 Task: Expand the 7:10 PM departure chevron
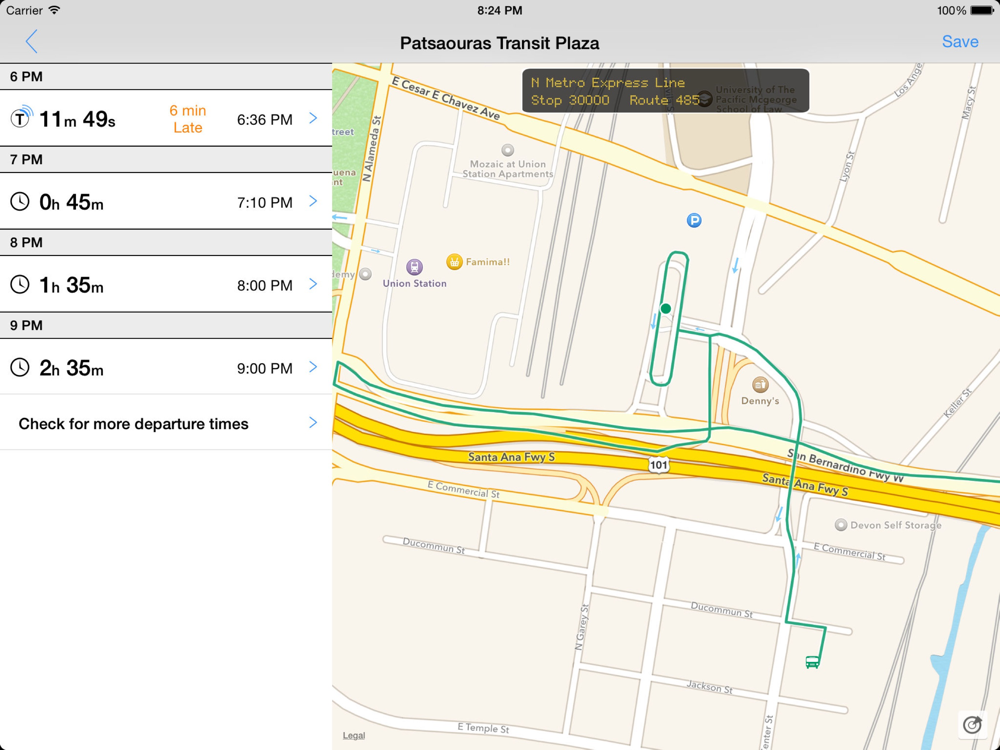(313, 201)
